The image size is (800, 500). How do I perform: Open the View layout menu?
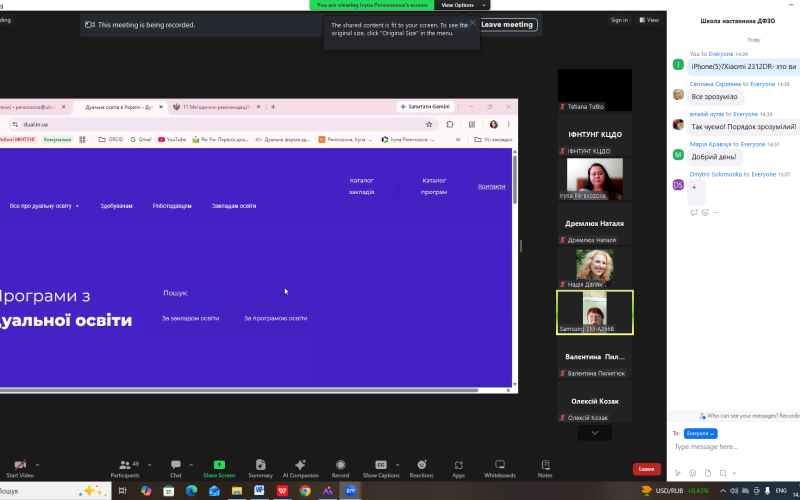(649, 20)
